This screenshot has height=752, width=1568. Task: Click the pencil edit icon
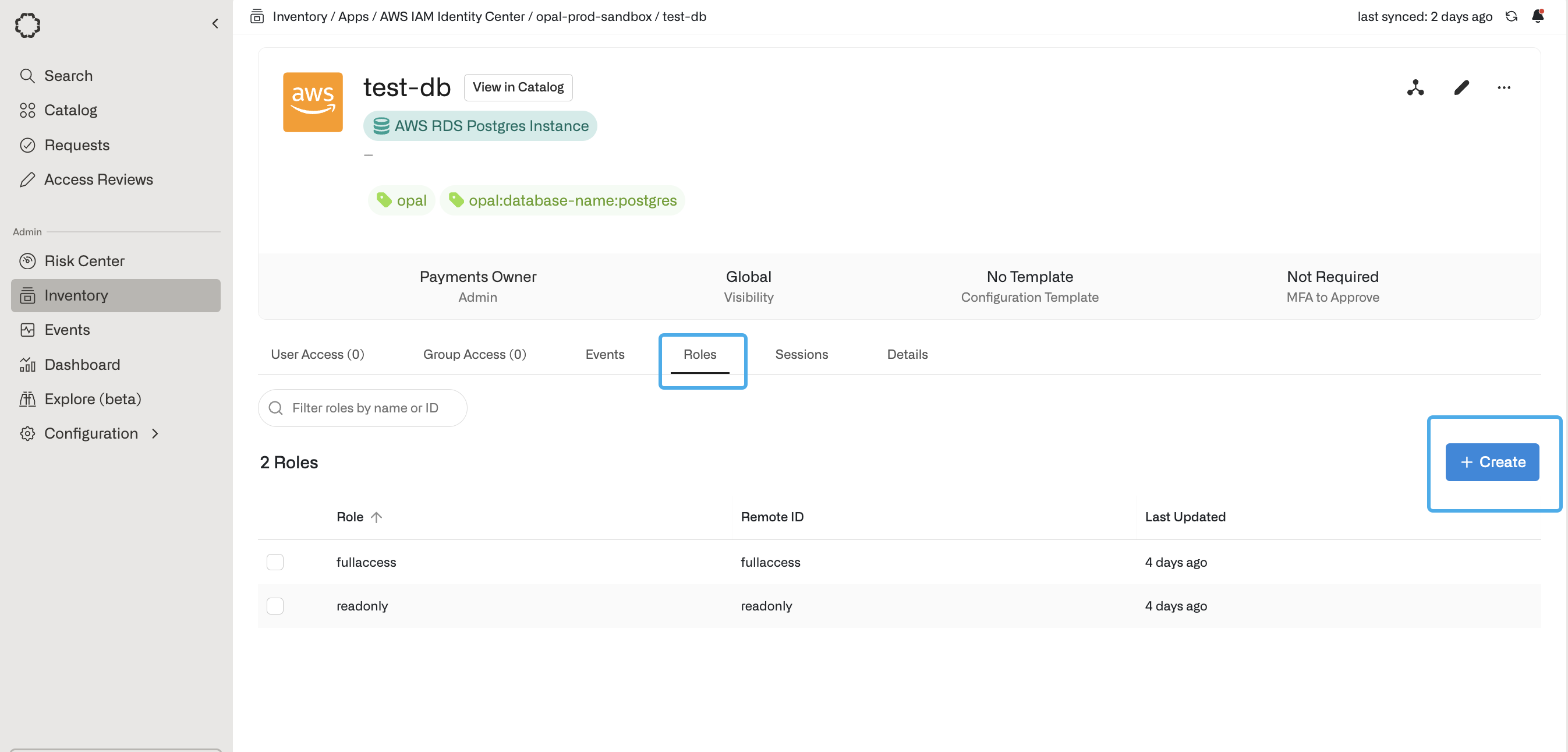pos(1461,88)
